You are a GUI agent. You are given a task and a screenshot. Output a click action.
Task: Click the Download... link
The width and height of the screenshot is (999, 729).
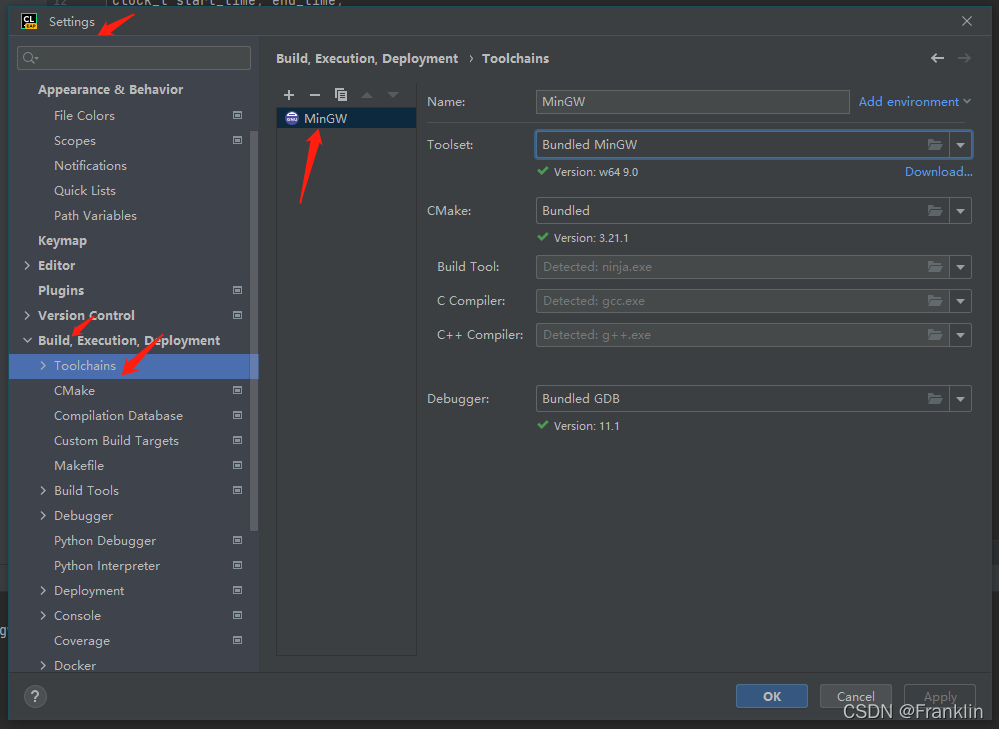(x=938, y=171)
